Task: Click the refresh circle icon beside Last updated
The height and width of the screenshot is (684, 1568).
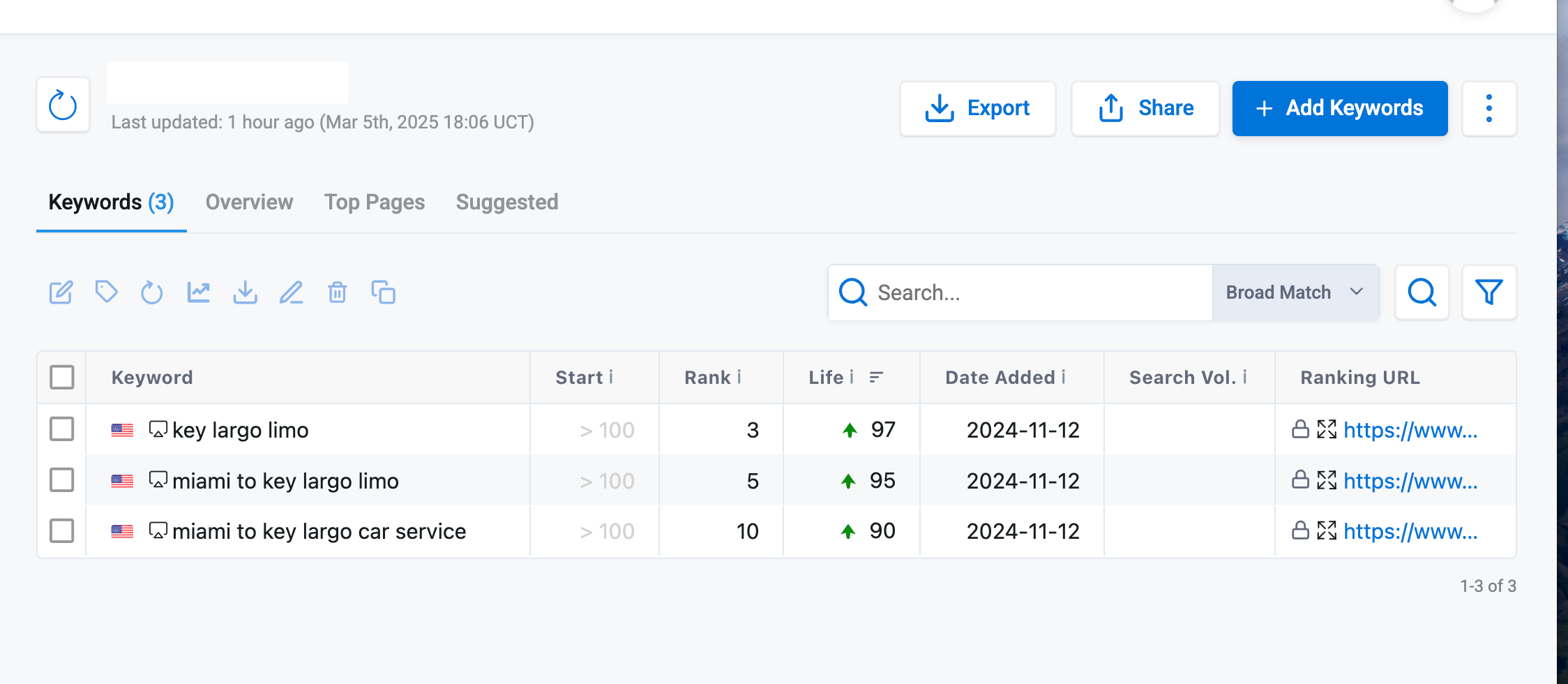Action: point(63,105)
